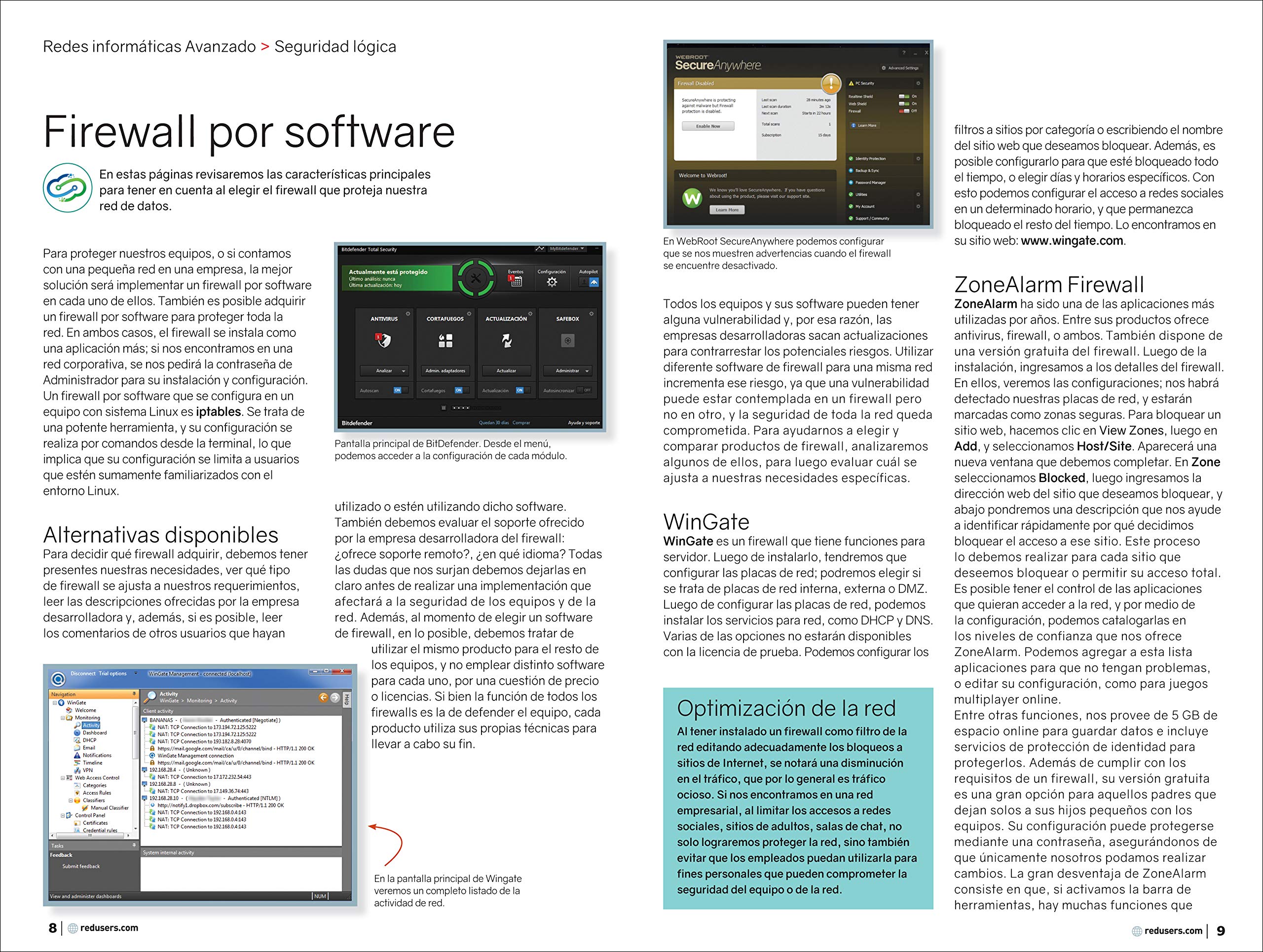Pin the WinGate Navigation panel
Viewport: 1263px width, 952px height.
pos(134,694)
